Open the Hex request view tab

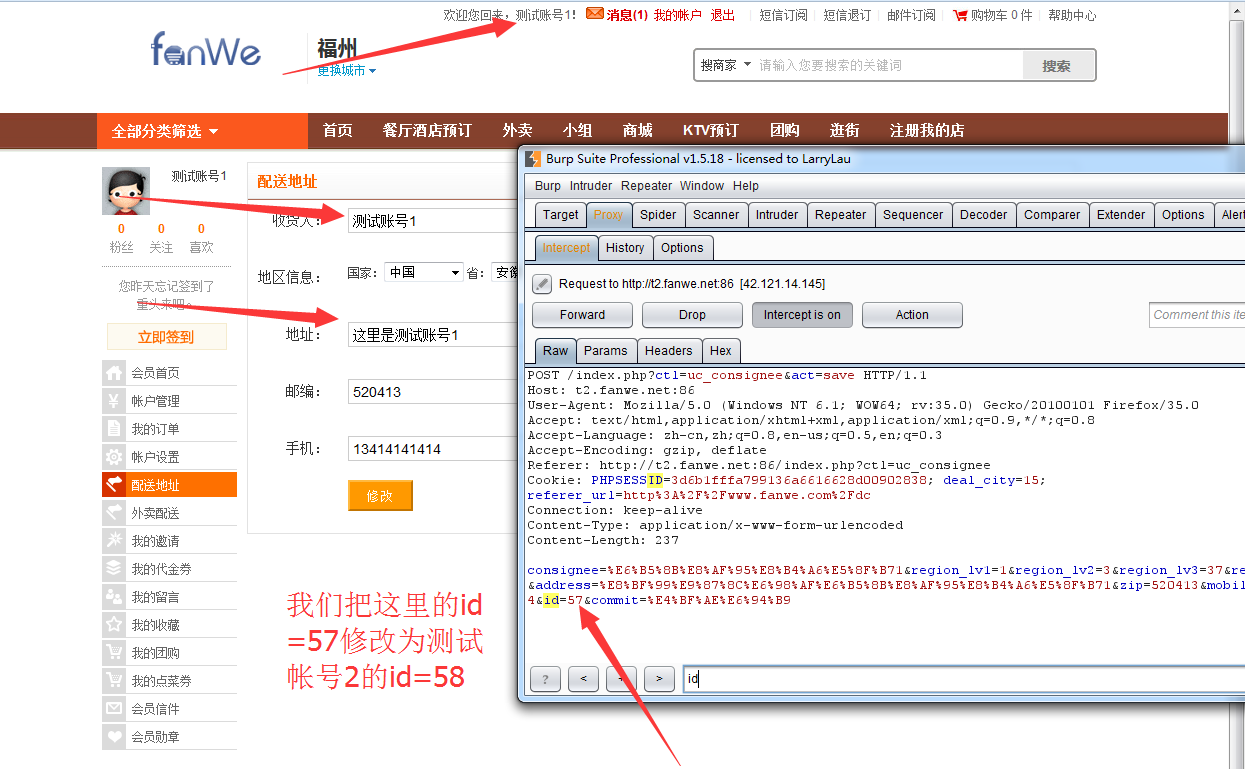[721, 351]
